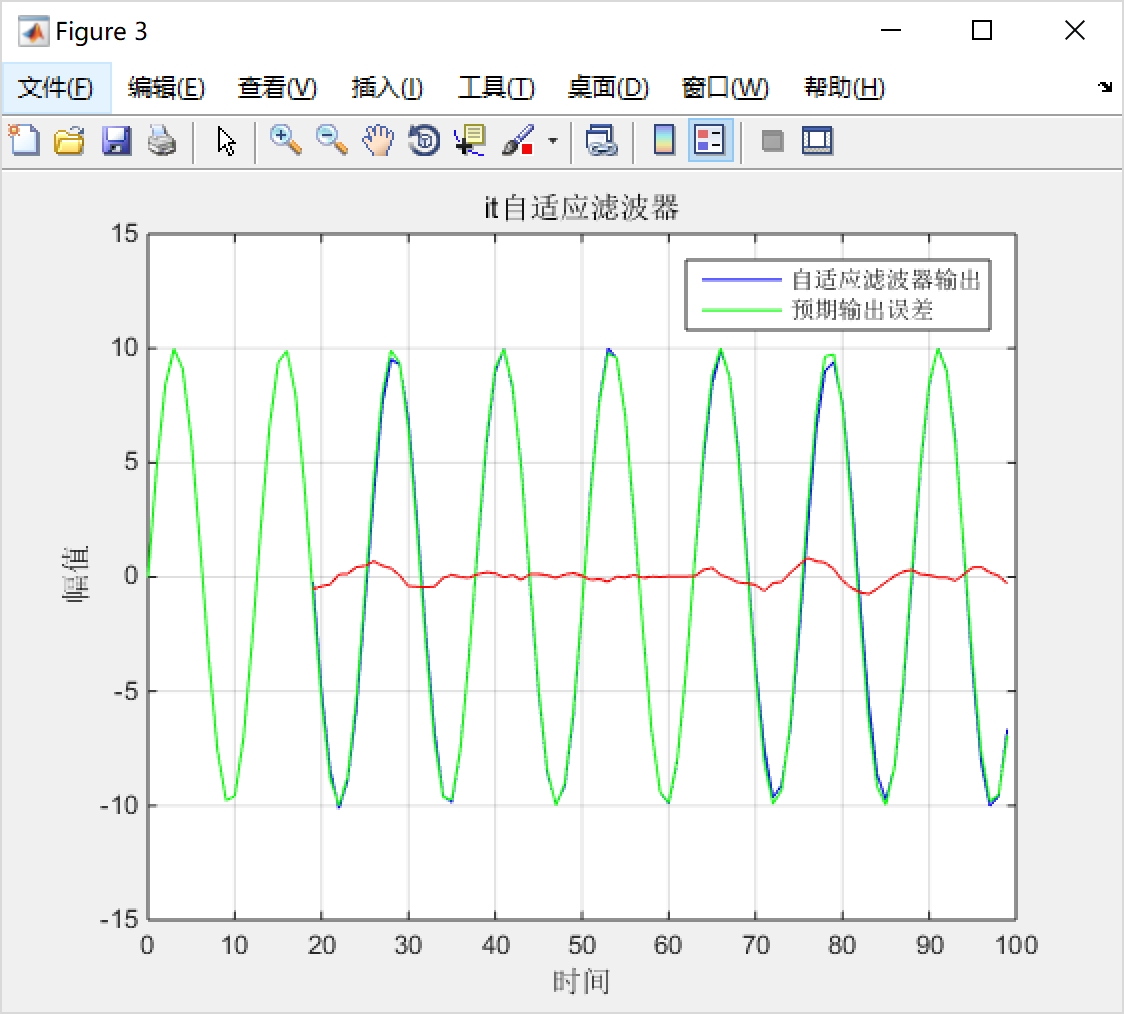This screenshot has width=1124, height=1014.
Task: Enable the Data Cursor tool
Action: pyautogui.click(x=470, y=140)
